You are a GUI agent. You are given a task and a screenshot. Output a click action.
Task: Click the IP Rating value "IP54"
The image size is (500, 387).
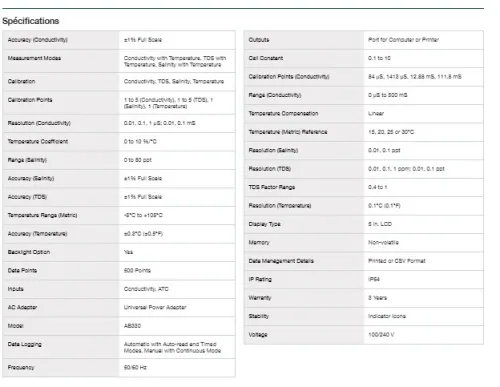pyautogui.click(x=374, y=280)
